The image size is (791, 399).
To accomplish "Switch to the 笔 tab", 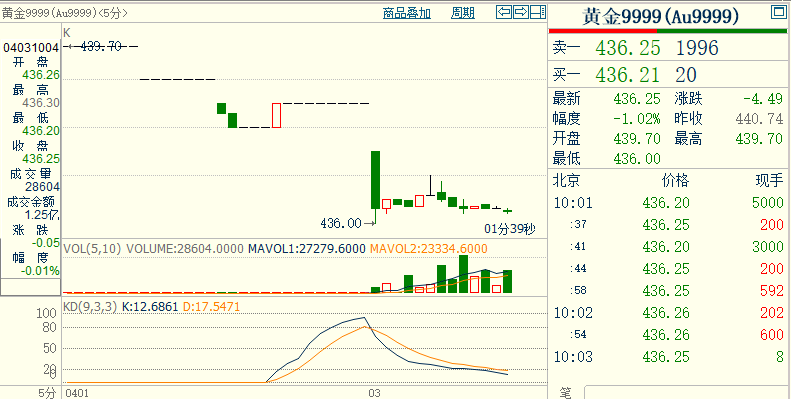I will (566, 393).
